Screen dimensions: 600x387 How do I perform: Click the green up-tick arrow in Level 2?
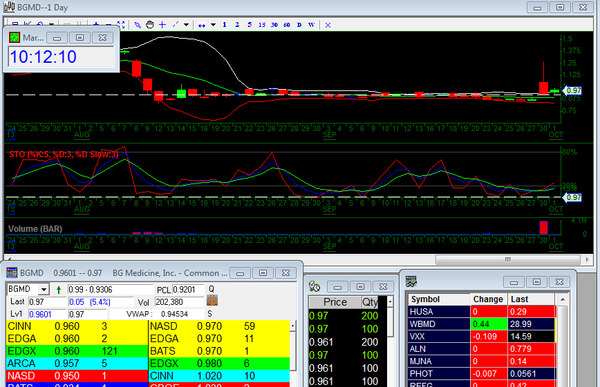click(x=59, y=290)
